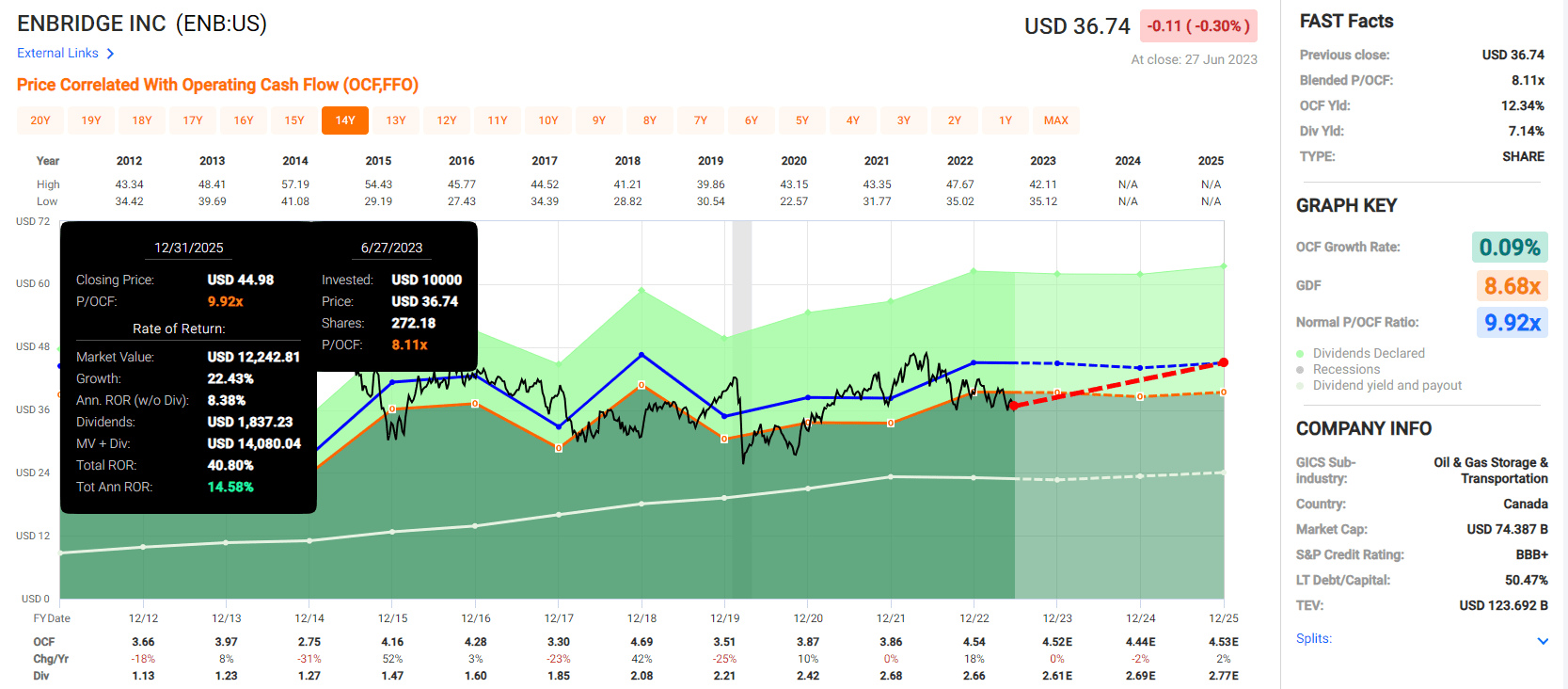
Task: Click the GDF 8.68x orange swatch
Action: pos(1512,285)
